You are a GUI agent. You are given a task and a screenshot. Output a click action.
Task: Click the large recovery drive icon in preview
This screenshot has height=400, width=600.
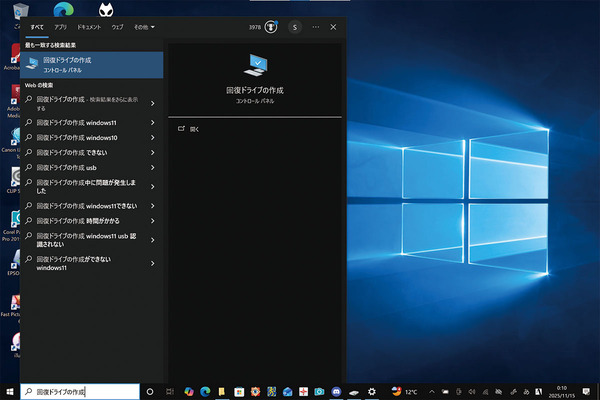point(255,65)
